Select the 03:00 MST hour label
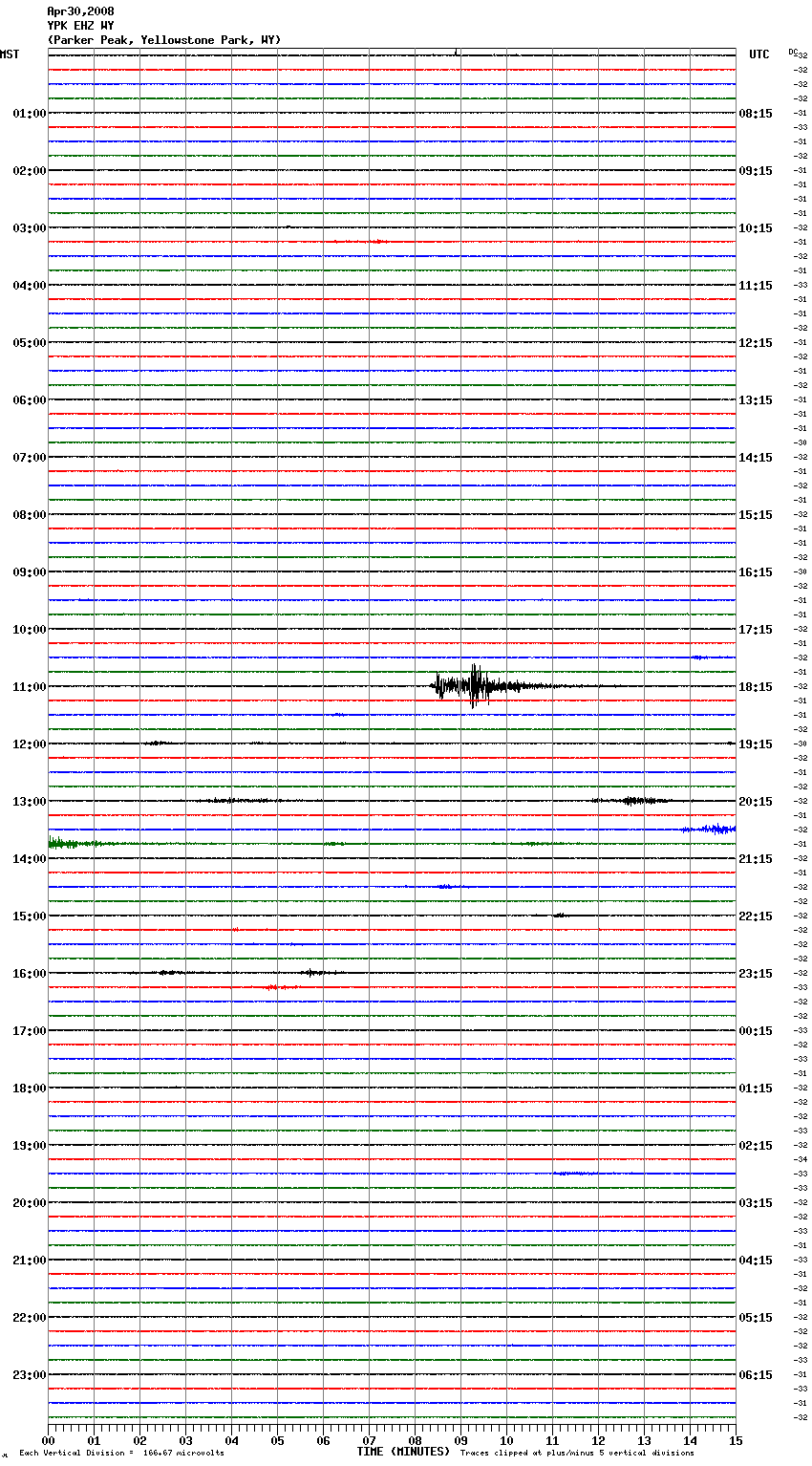 point(29,228)
